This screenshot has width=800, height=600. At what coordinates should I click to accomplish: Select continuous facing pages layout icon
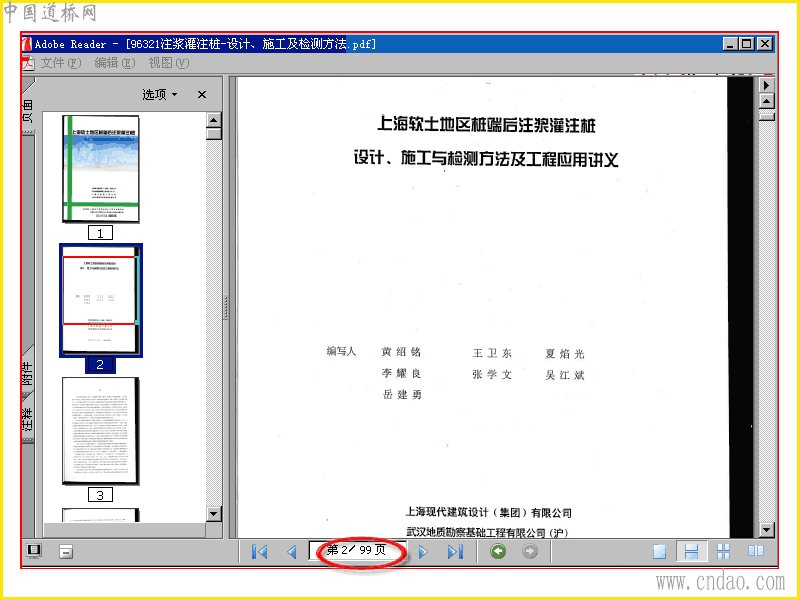click(723, 551)
